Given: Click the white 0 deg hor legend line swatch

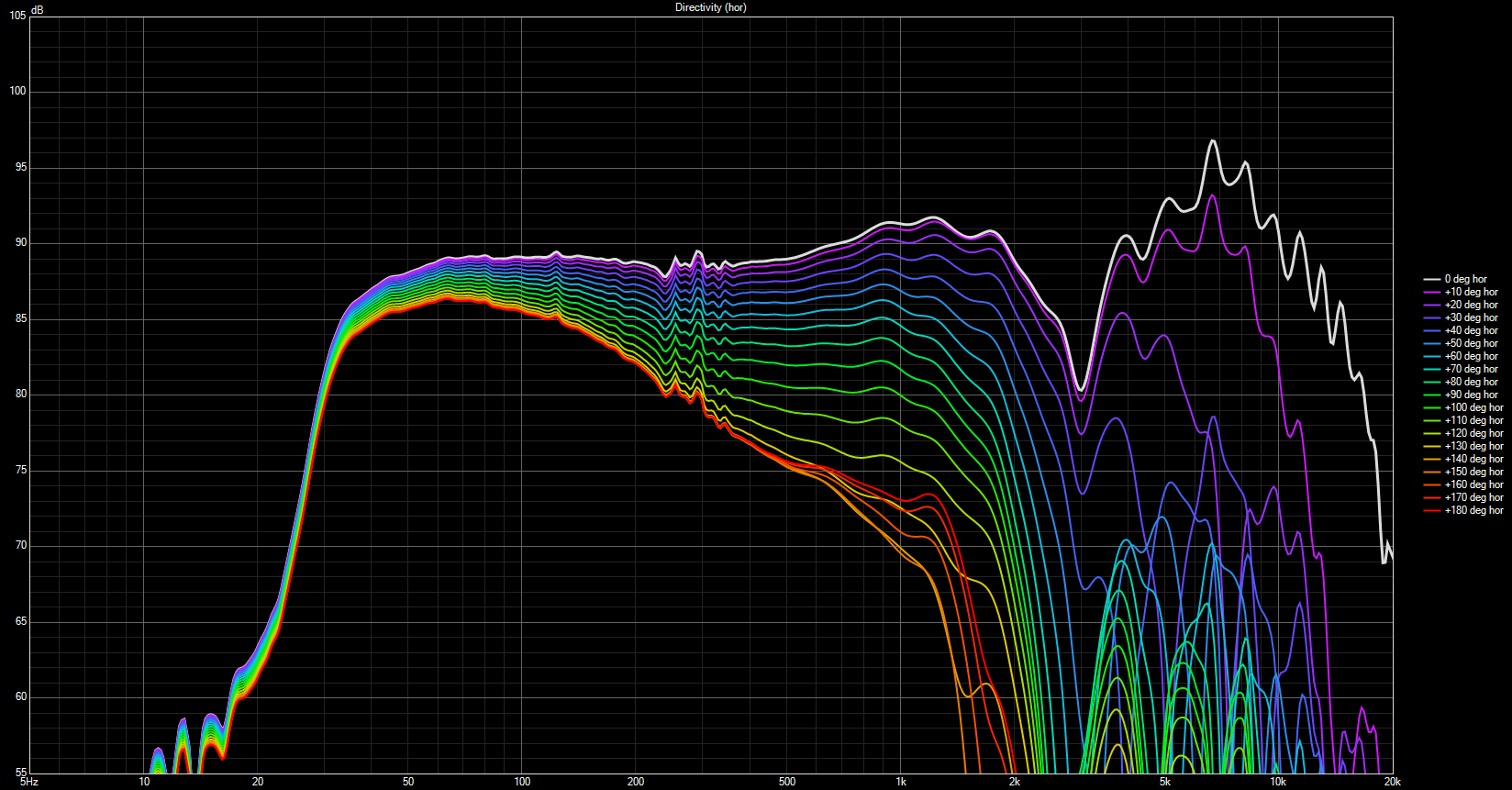Looking at the screenshot, I should tap(1431, 279).
